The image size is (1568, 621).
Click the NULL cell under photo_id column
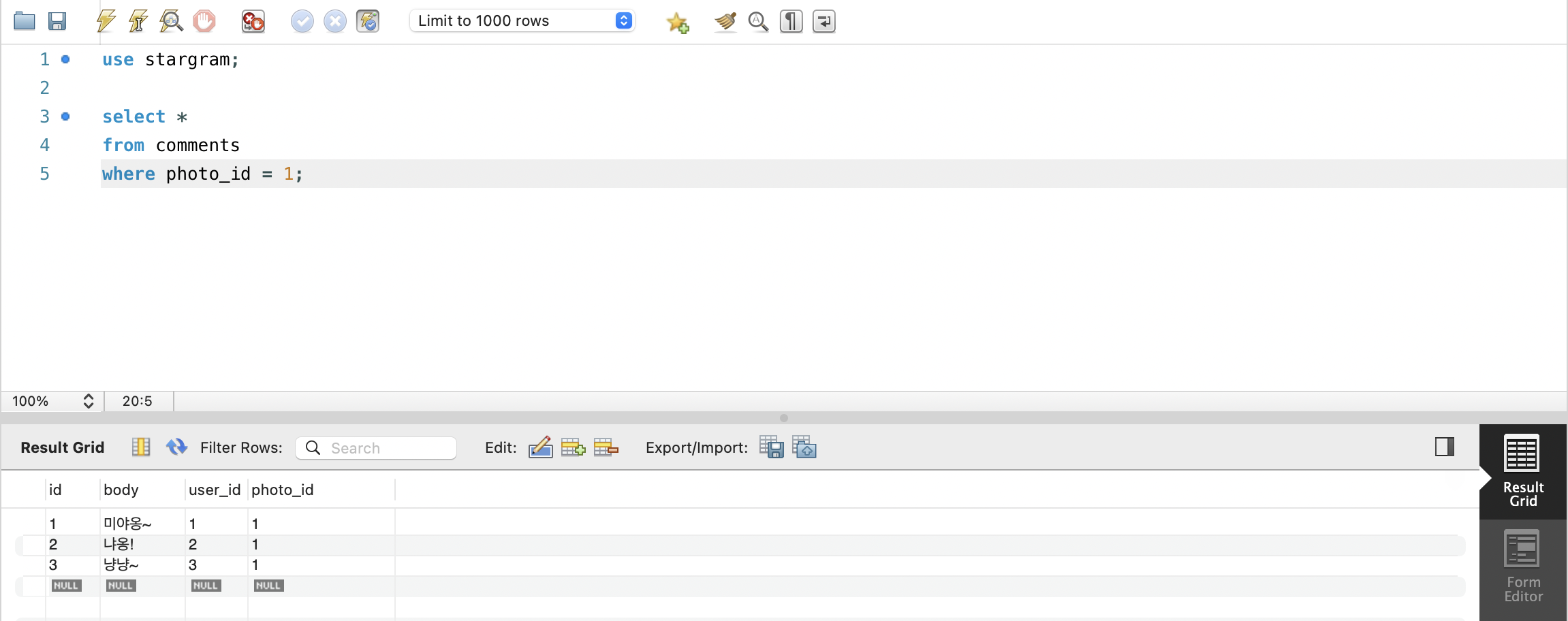pos(268,586)
